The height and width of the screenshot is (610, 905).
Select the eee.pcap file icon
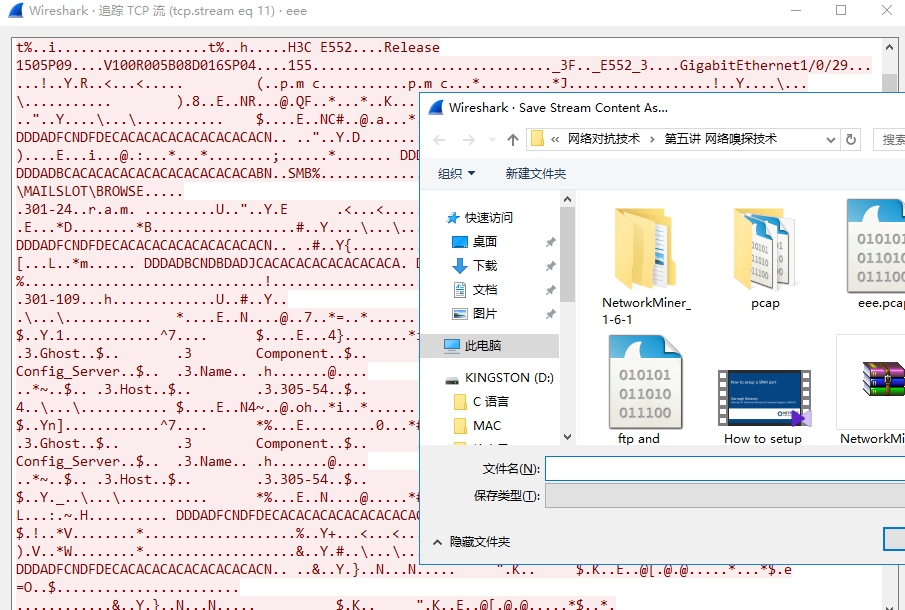tap(876, 246)
